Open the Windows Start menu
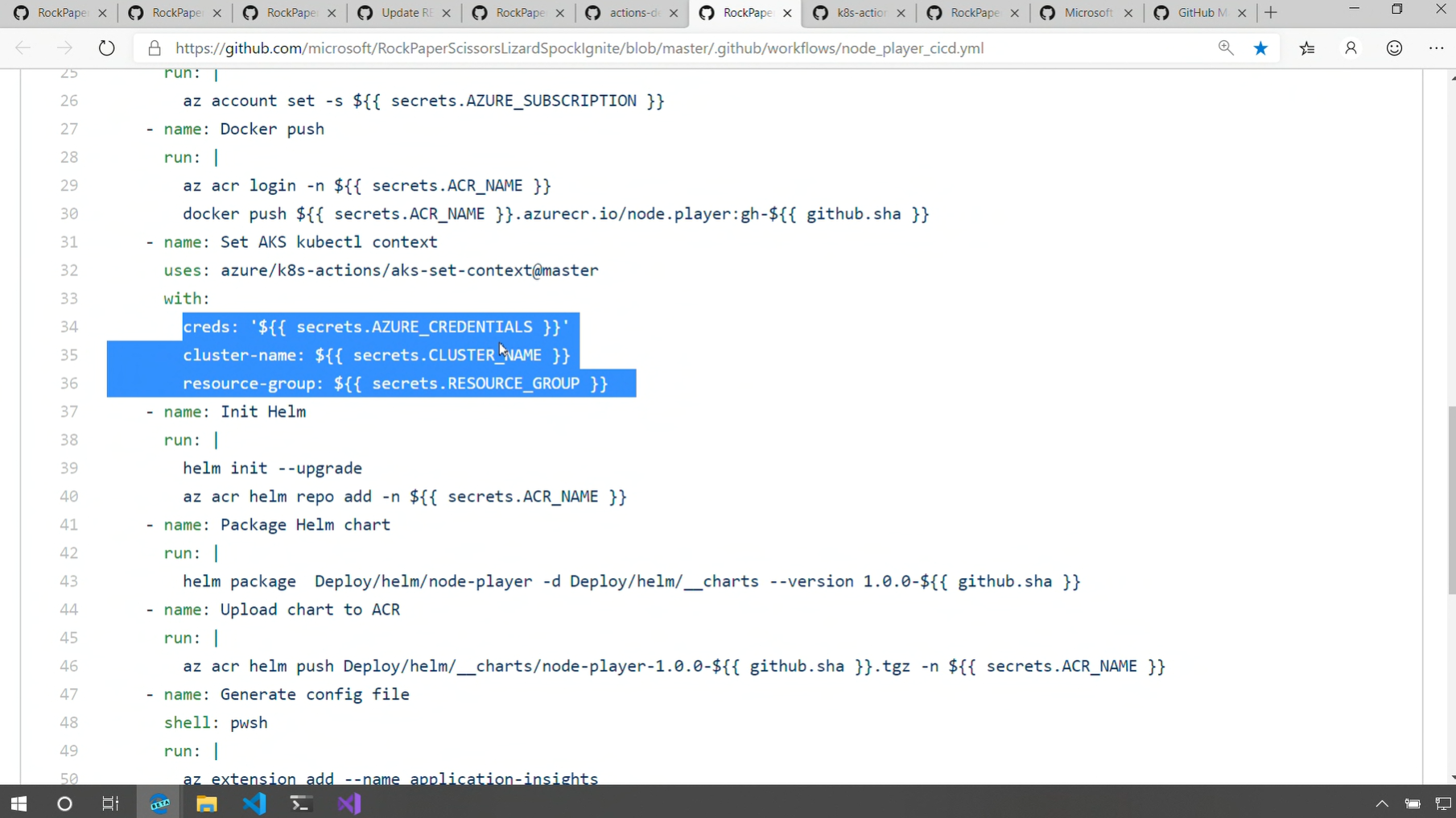 pyautogui.click(x=19, y=804)
